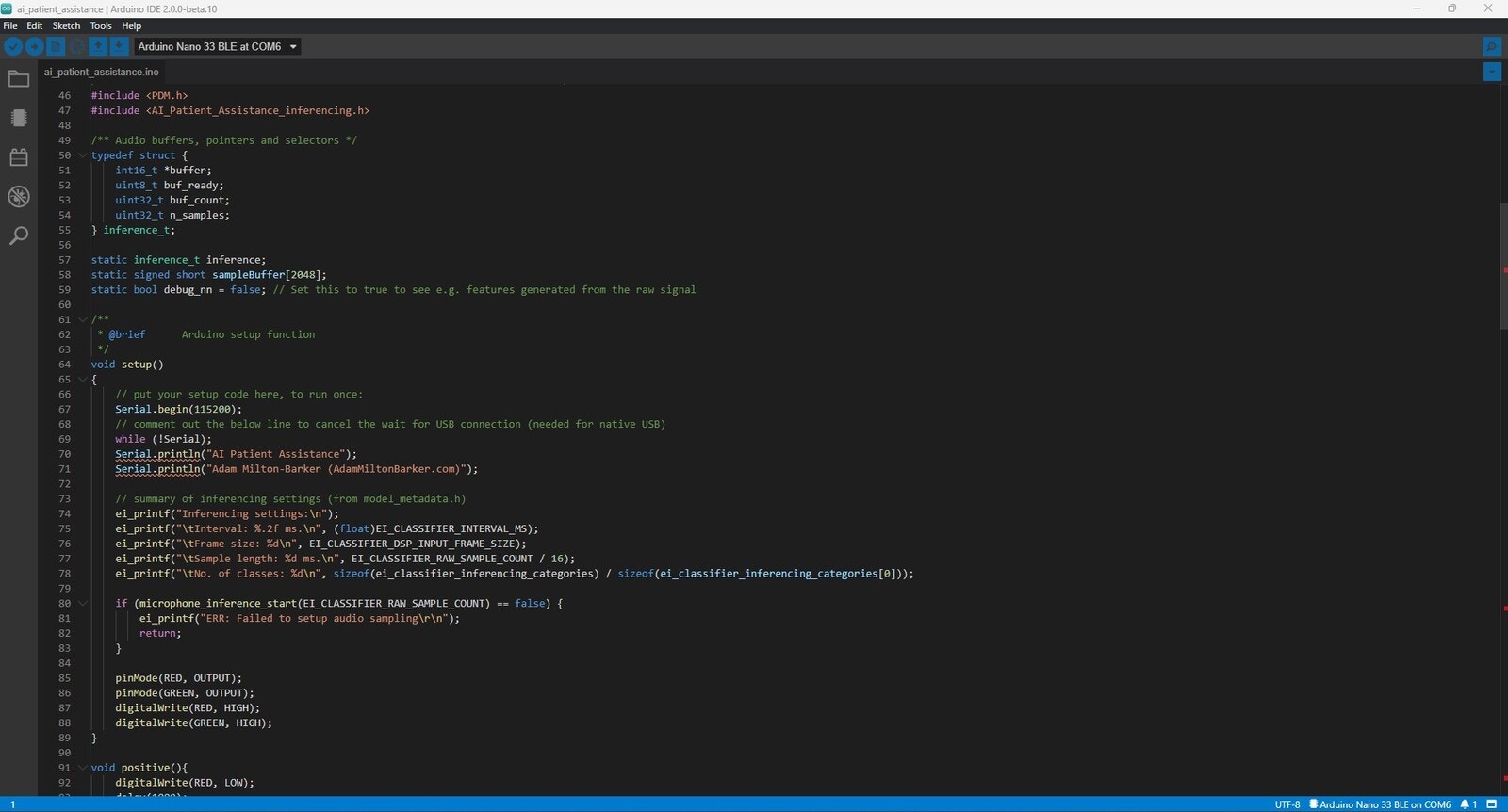Open the Debug sidebar icon
The image size is (1508, 812).
pyautogui.click(x=19, y=197)
